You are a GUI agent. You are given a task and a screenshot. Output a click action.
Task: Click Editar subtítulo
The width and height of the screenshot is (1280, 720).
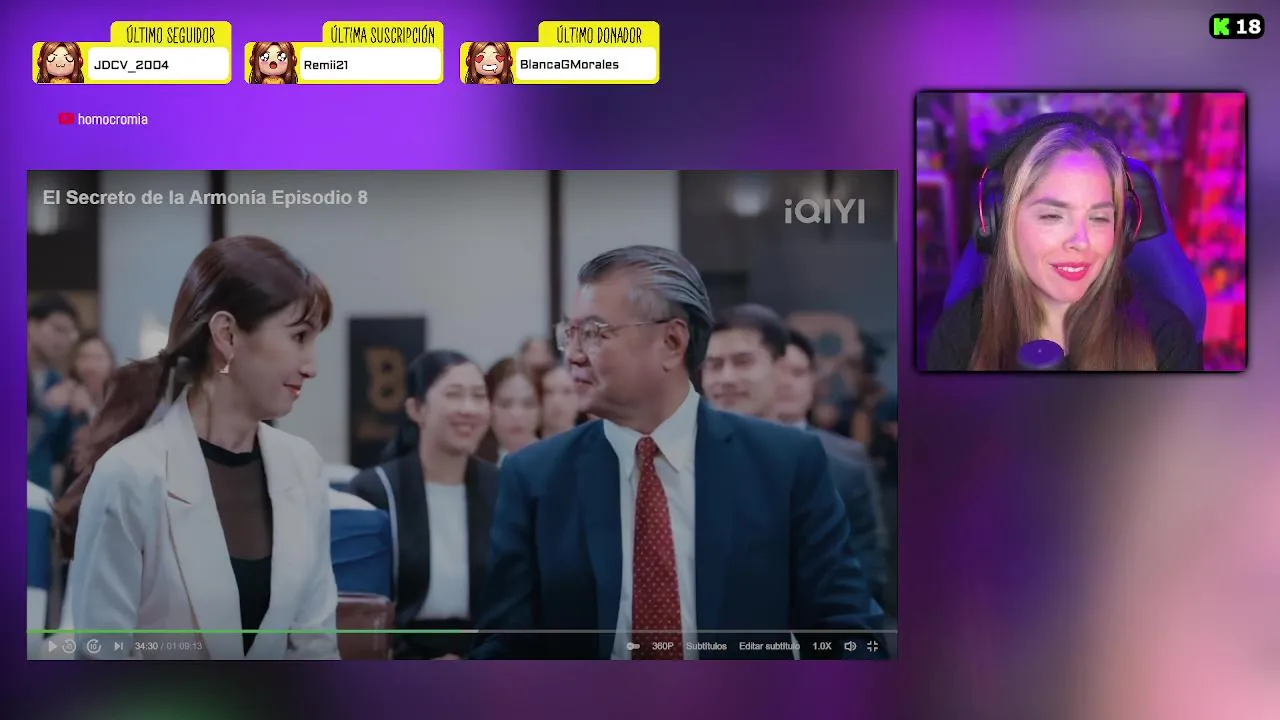[x=769, y=646]
